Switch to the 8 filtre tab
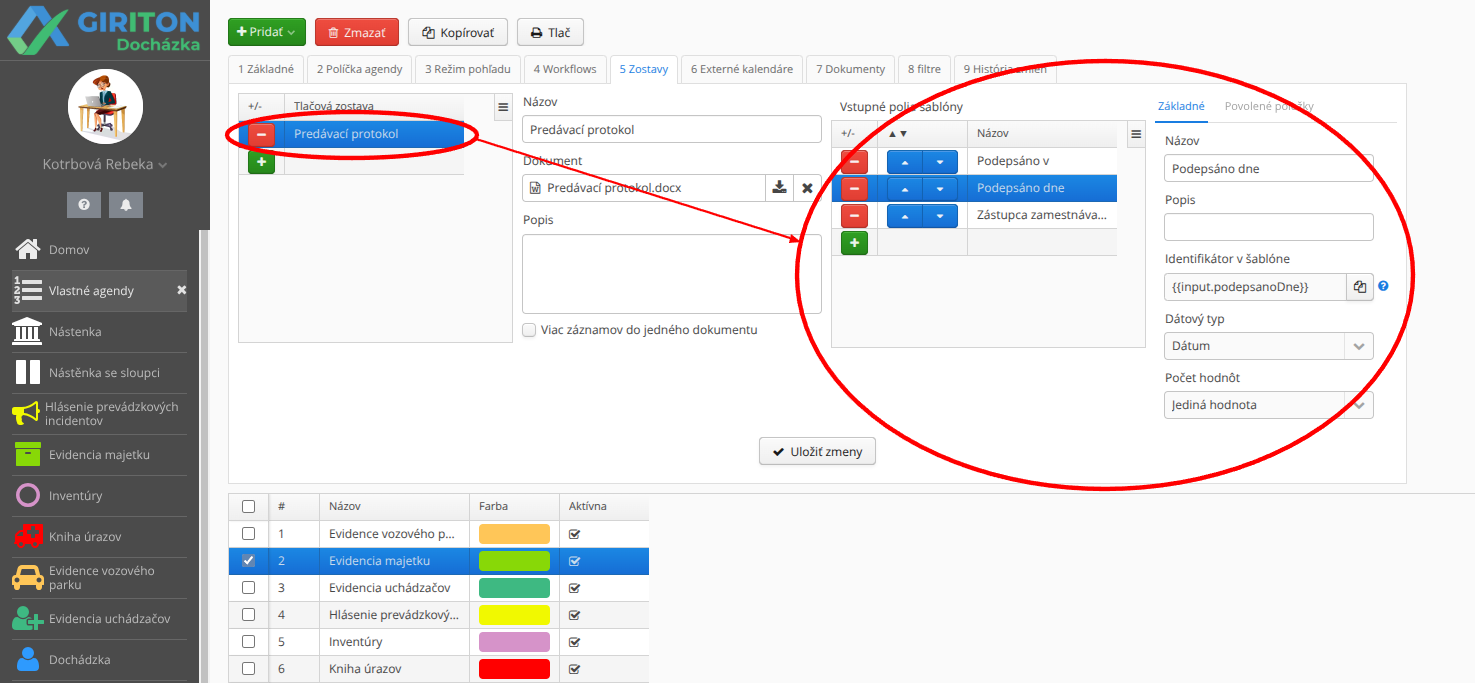The image size is (1475, 683). pyautogui.click(x=924, y=69)
